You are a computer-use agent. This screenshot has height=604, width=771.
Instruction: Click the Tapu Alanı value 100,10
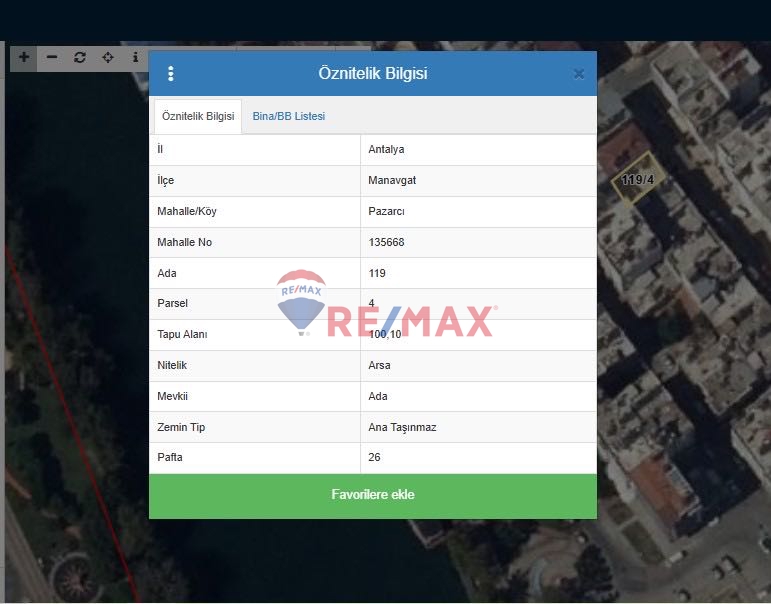tap(385, 335)
